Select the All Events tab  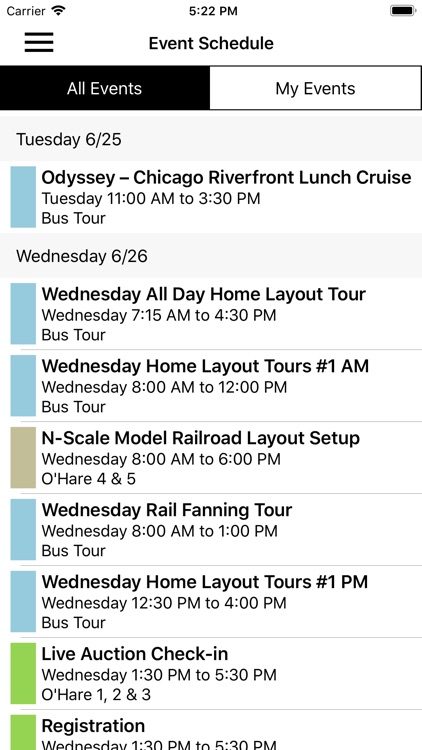(105, 88)
